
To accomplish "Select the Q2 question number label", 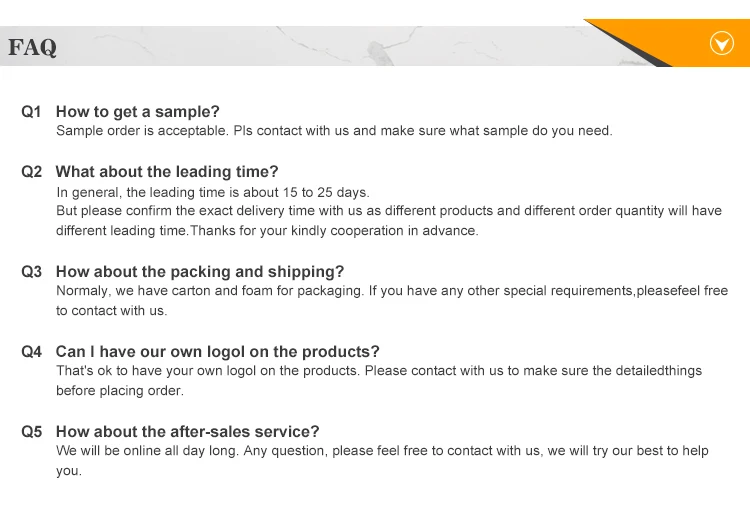I will pos(32,172).
